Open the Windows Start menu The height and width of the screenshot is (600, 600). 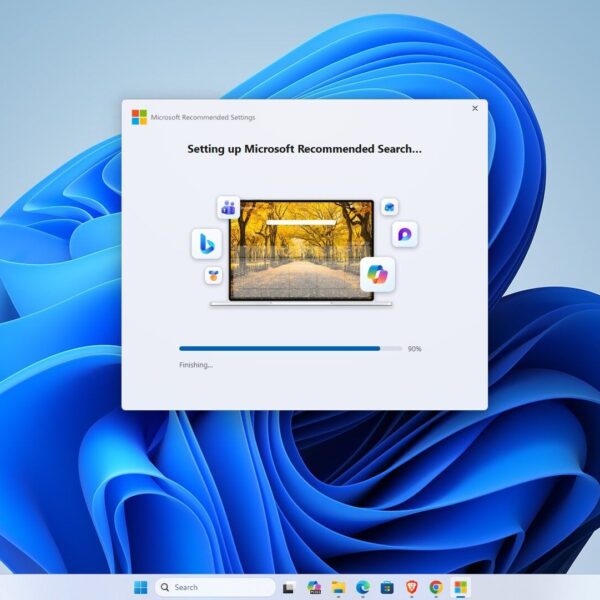click(140, 587)
